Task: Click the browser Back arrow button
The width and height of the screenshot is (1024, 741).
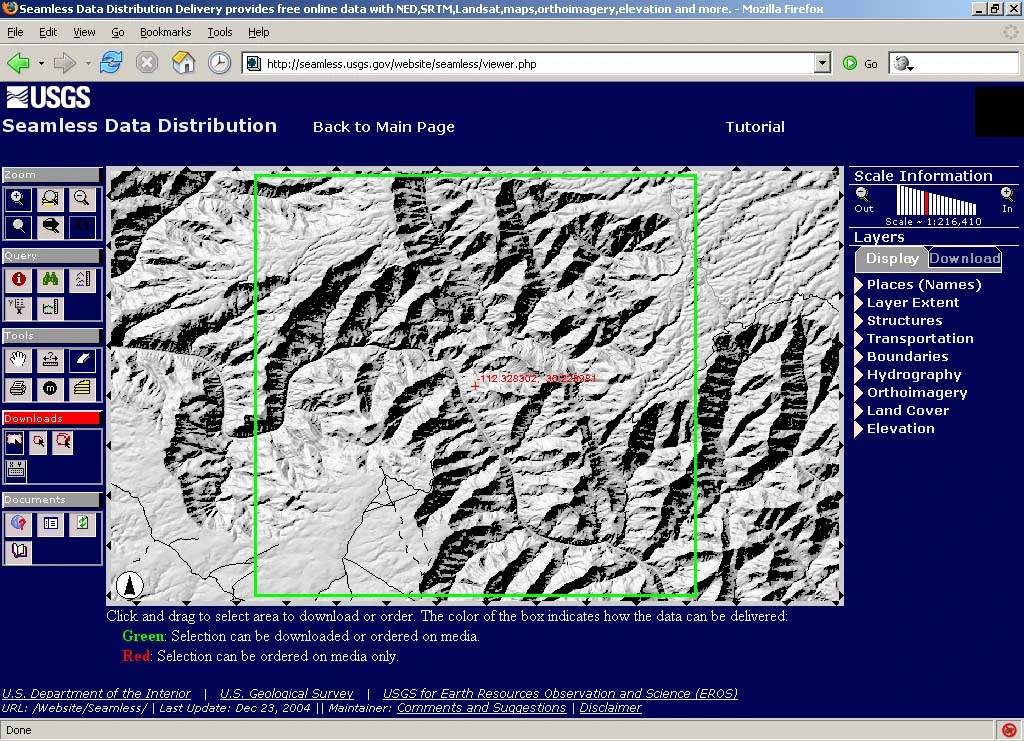Action: point(18,63)
